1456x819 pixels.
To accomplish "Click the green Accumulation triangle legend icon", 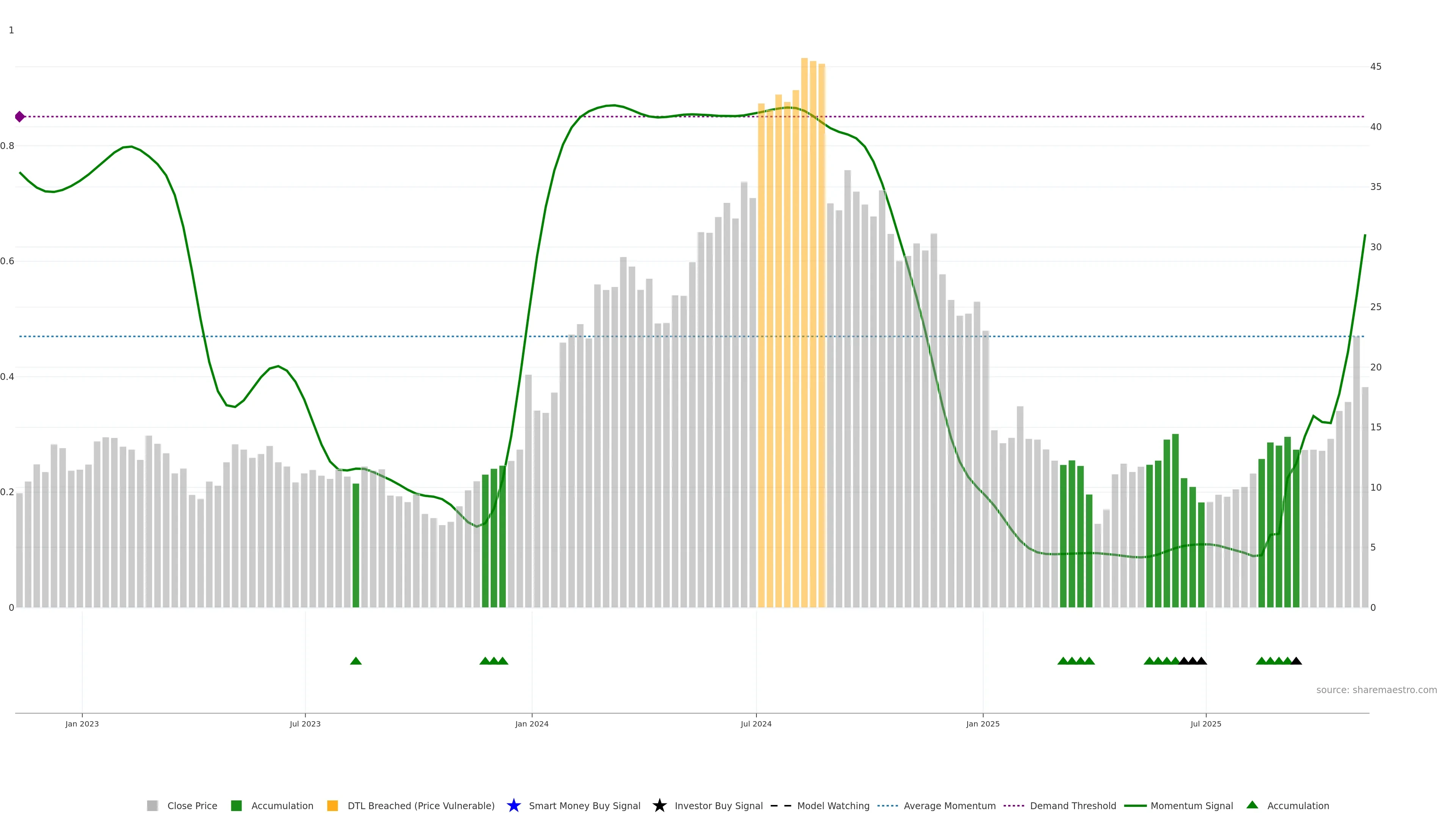I will point(1252,805).
